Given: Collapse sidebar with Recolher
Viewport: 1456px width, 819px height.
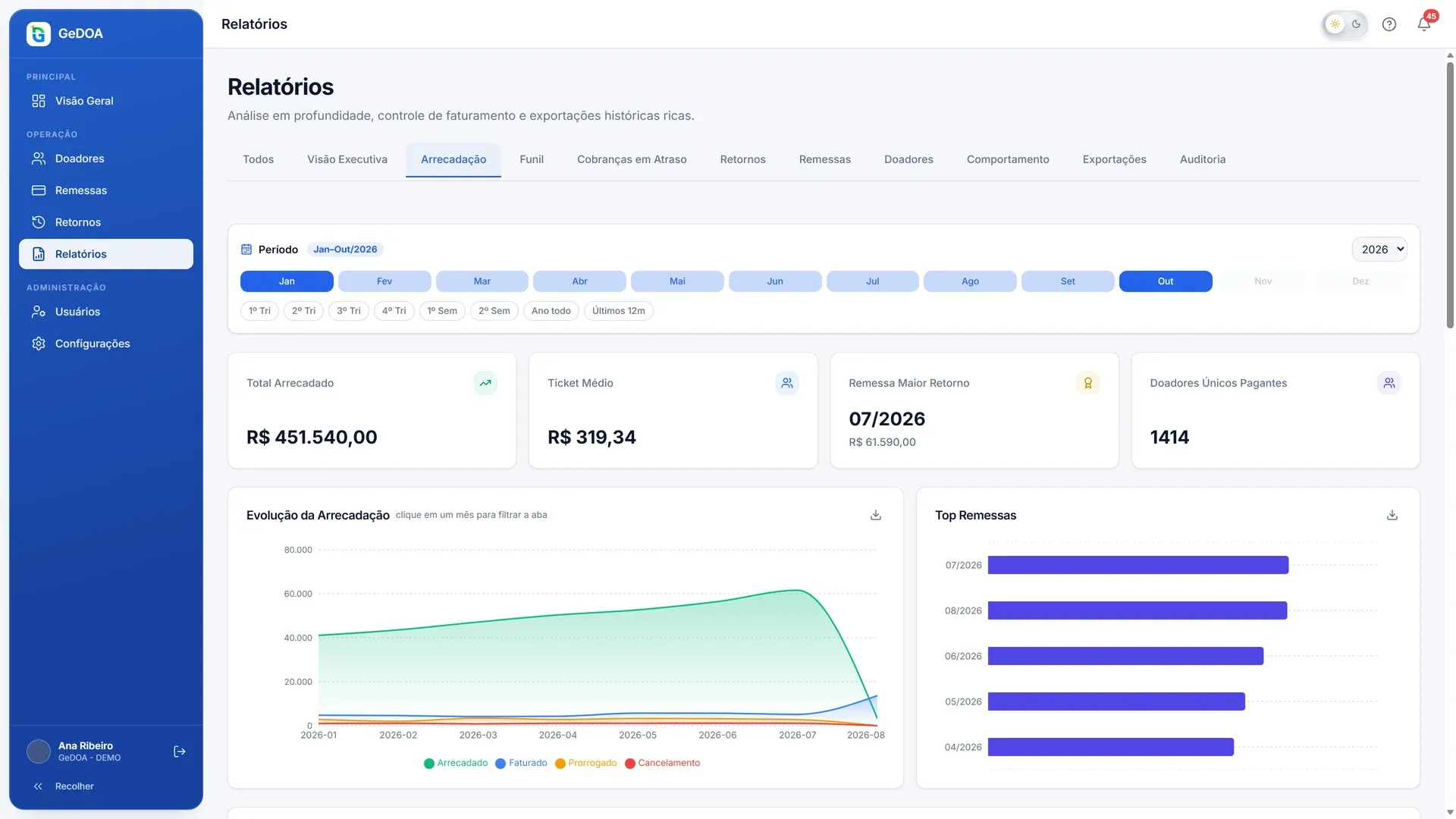Looking at the screenshot, I should (106, 786).
